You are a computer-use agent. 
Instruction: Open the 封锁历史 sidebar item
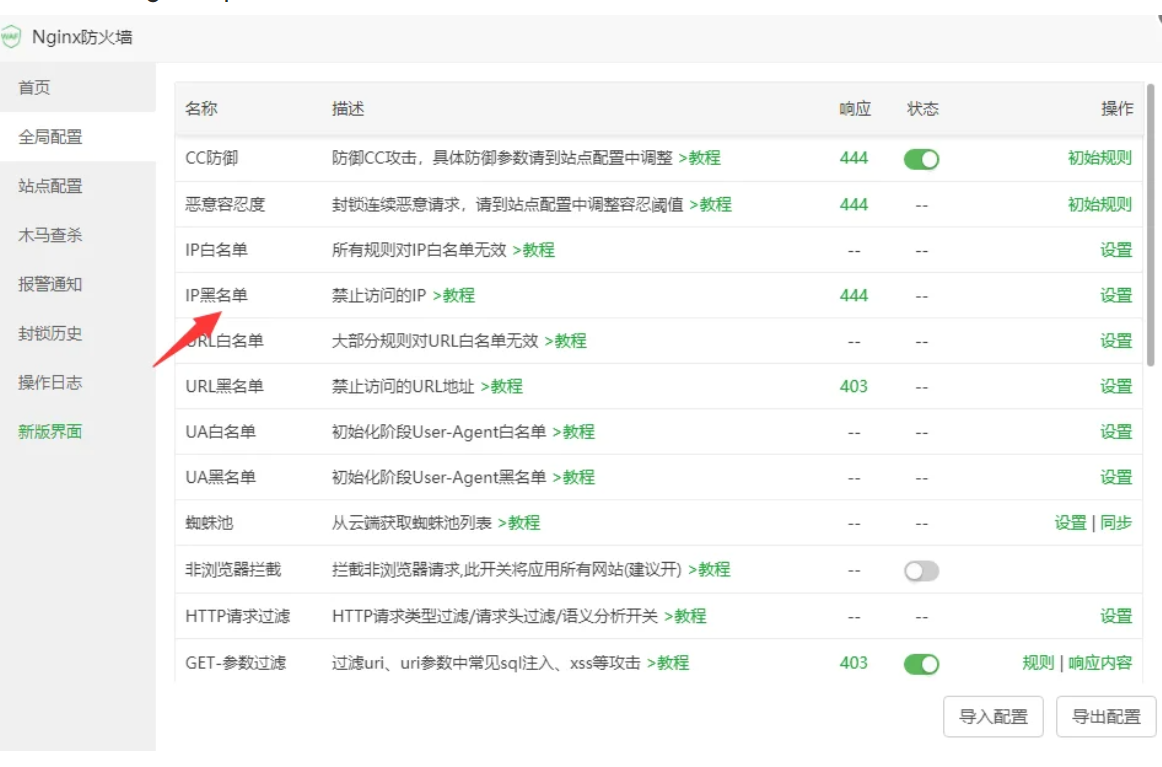click(x=50, y=333)
